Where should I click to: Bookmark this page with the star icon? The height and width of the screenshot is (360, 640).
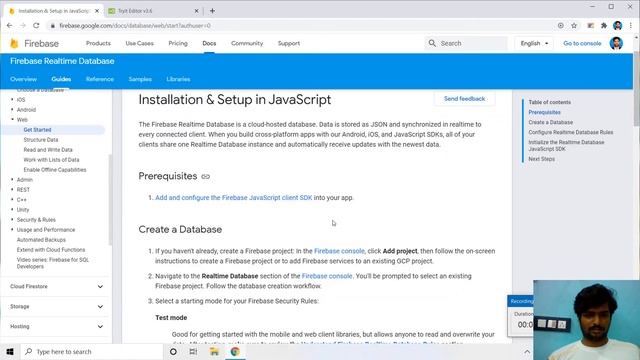coord(574,25)
